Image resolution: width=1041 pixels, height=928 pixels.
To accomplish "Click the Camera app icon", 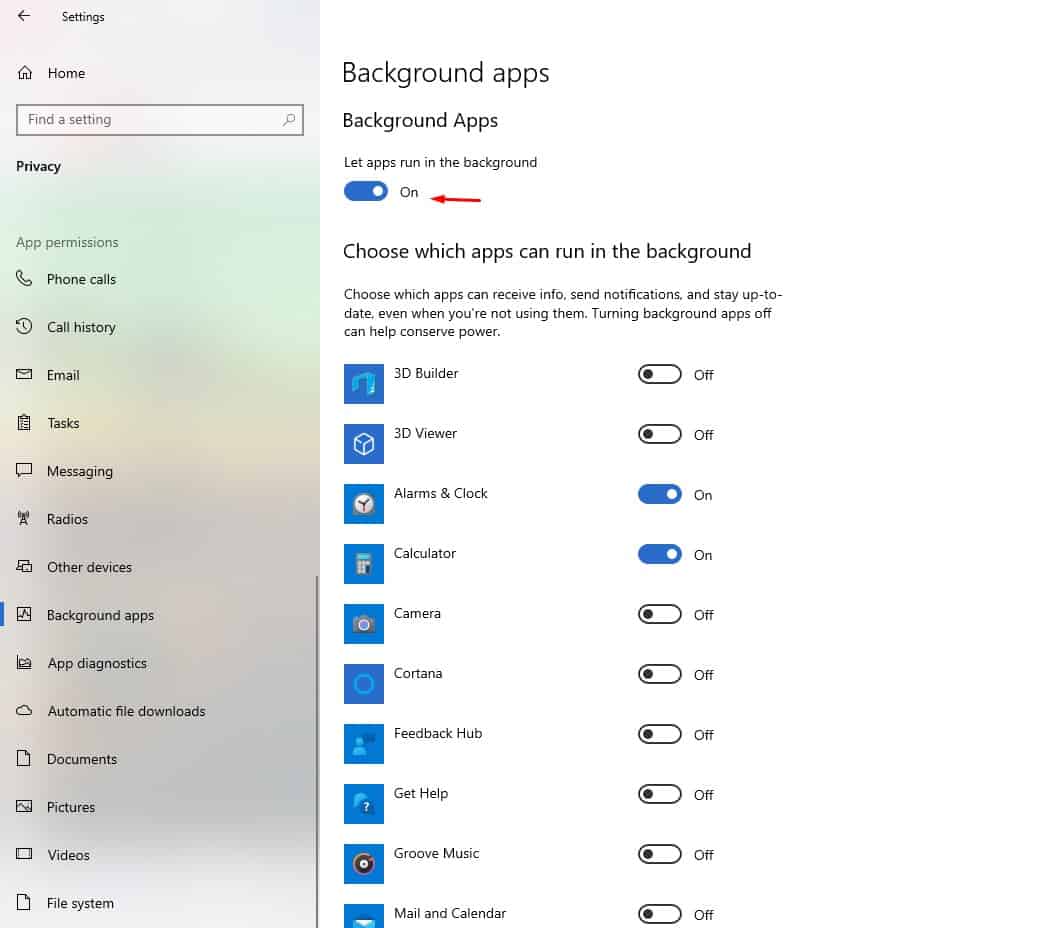I will tap(364, 624).
